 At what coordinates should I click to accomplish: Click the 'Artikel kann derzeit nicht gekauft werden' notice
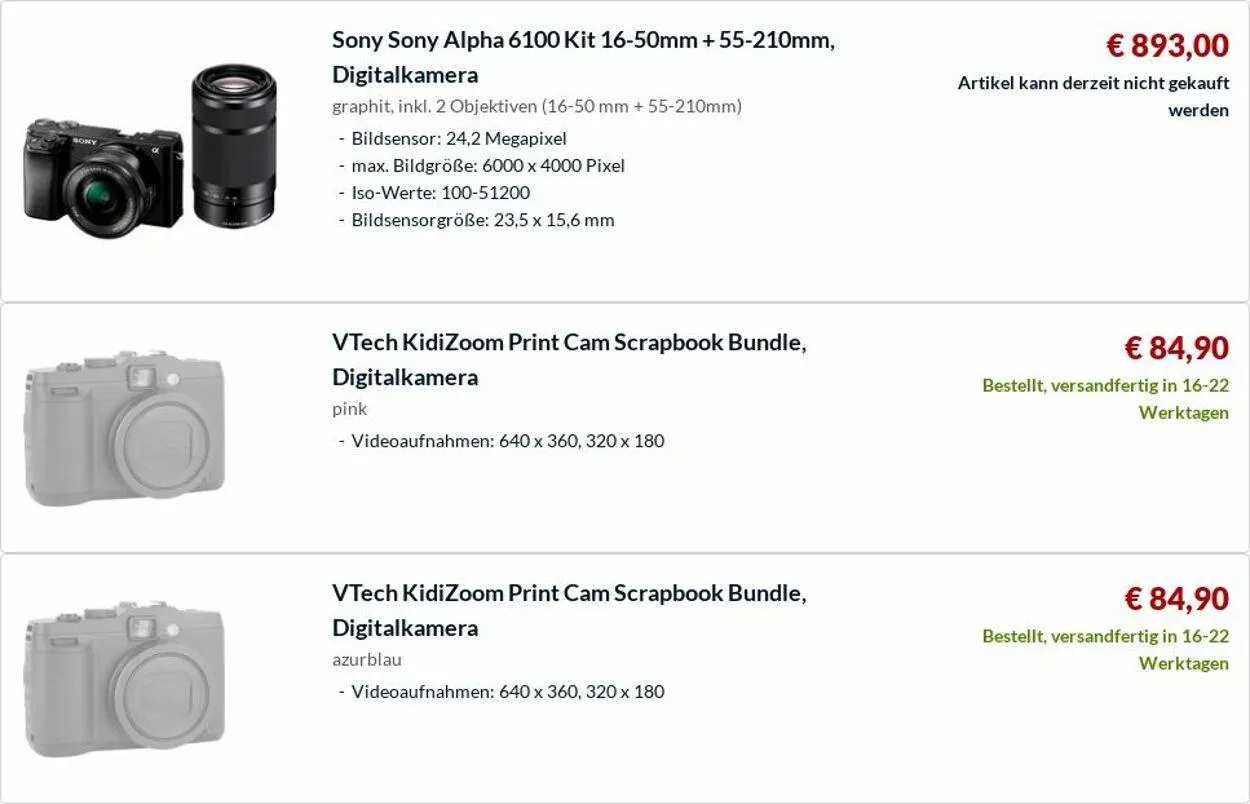[1093, 96]
